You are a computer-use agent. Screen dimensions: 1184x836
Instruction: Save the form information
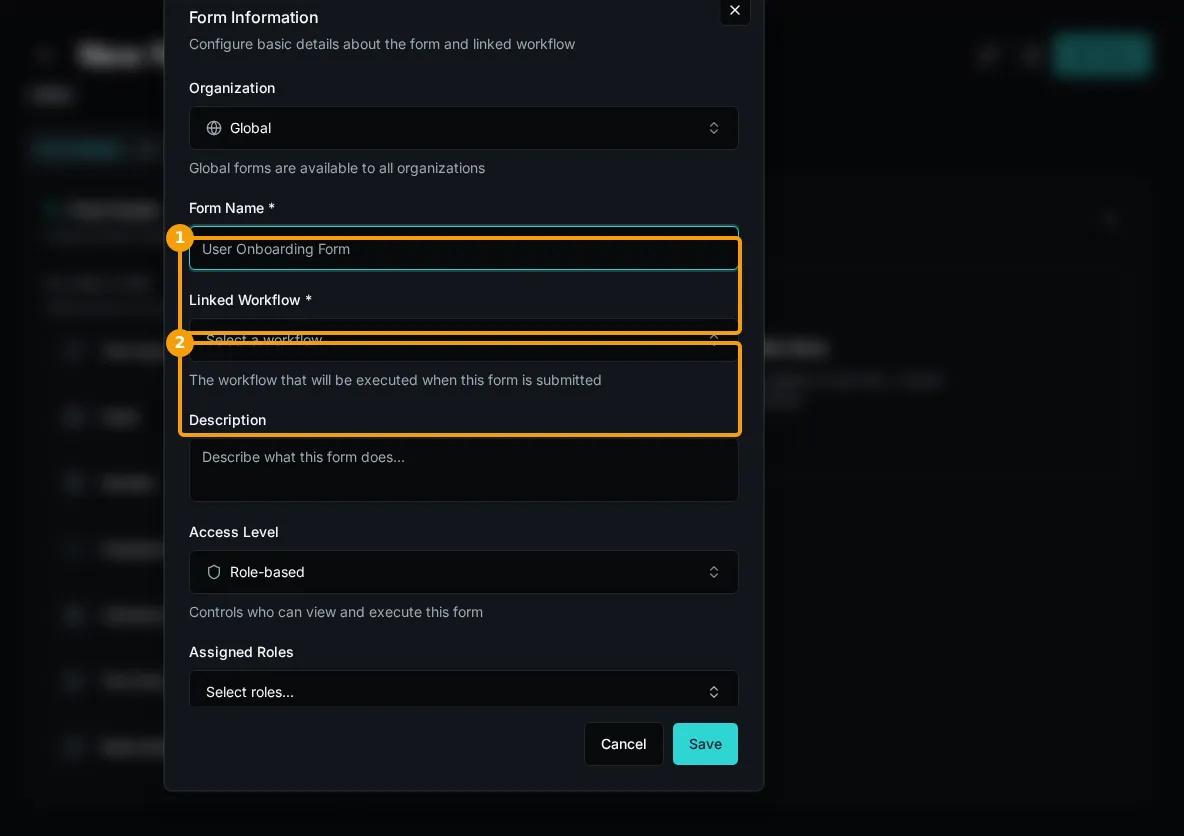pyautogui.click(x=705, y=744)
